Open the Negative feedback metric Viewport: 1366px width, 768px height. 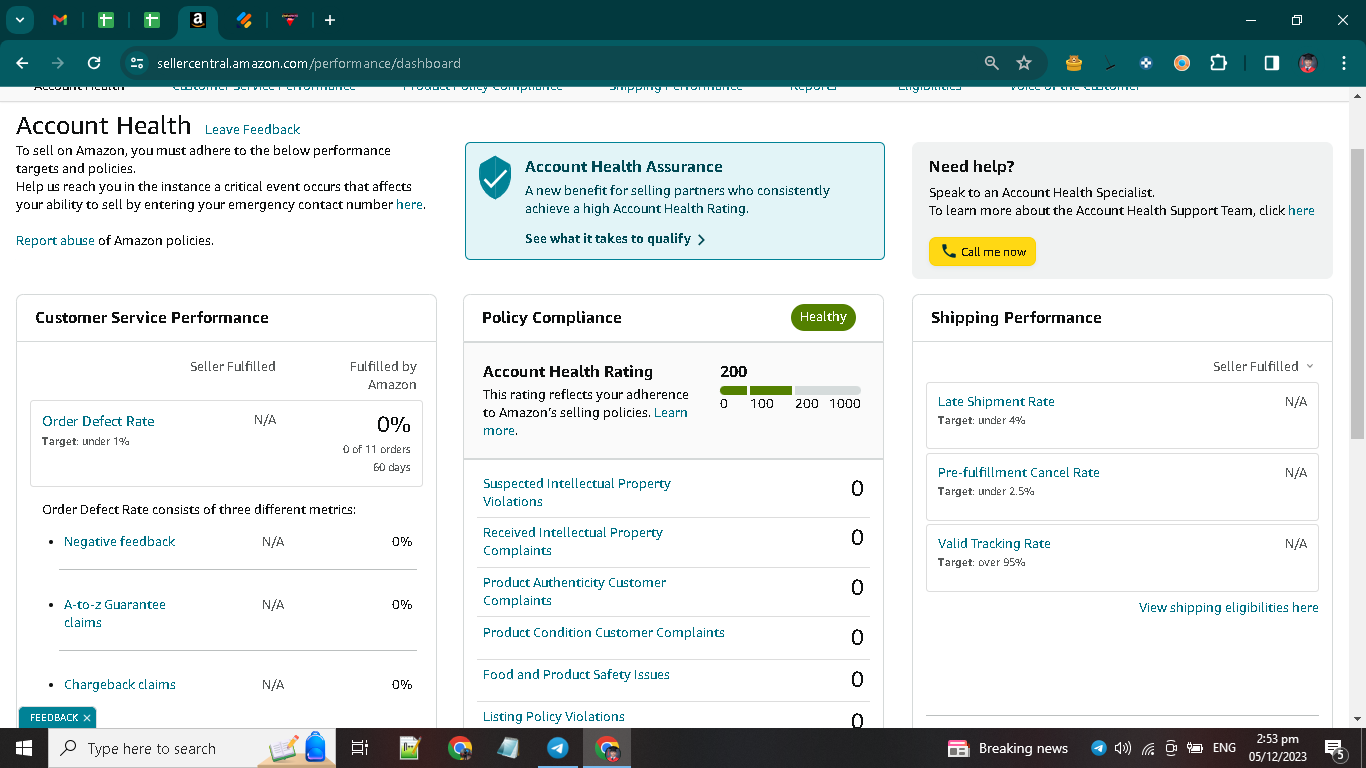click(119, 541)
